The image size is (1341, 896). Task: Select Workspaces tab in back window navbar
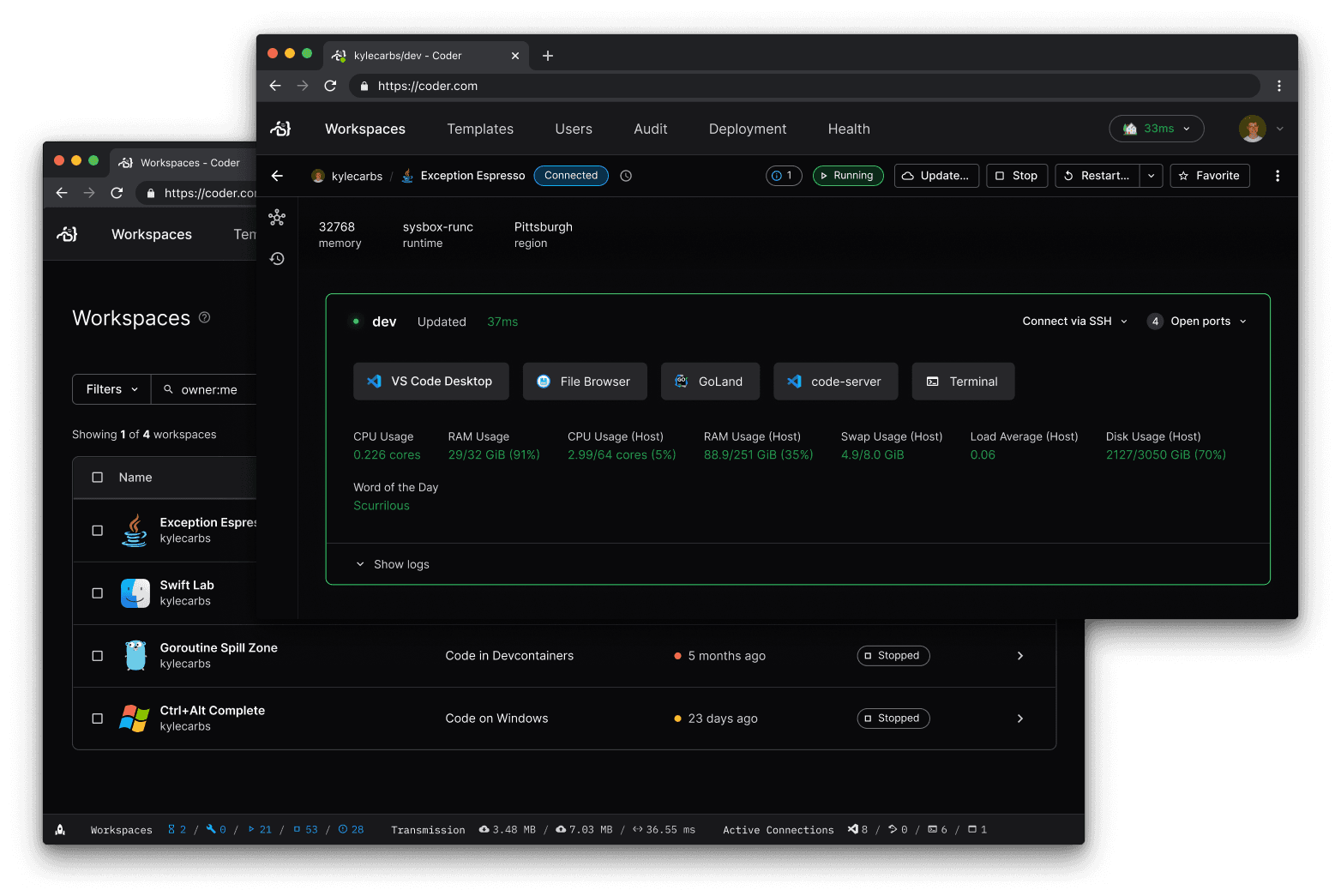pyautogui.click(x=152, y=234)
